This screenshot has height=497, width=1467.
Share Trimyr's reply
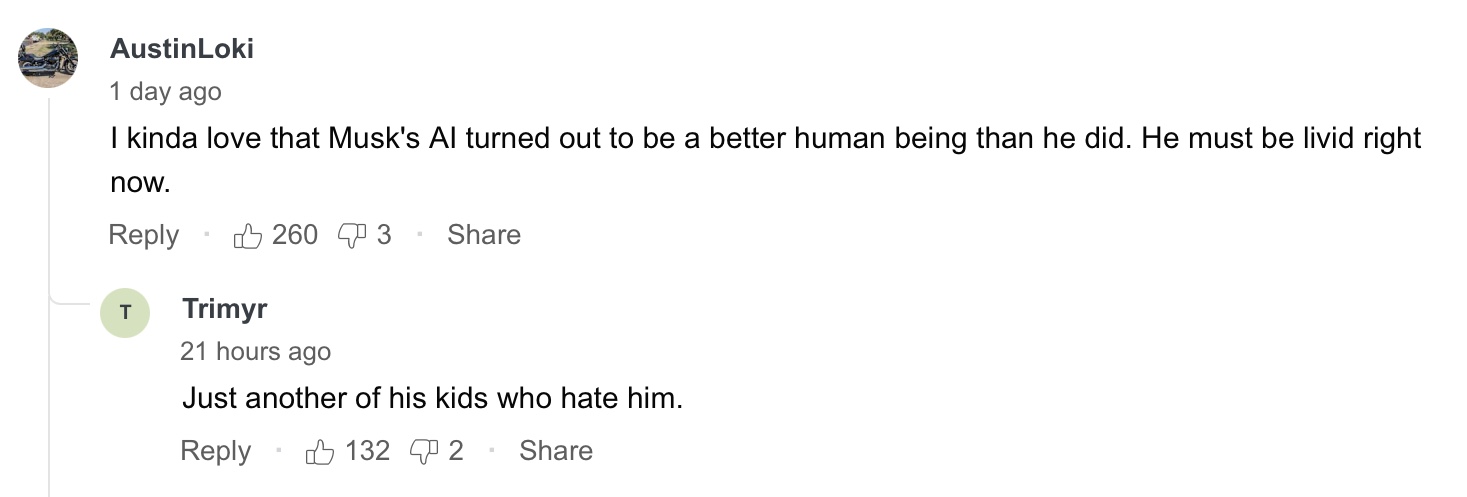click(x=556, y=451)
